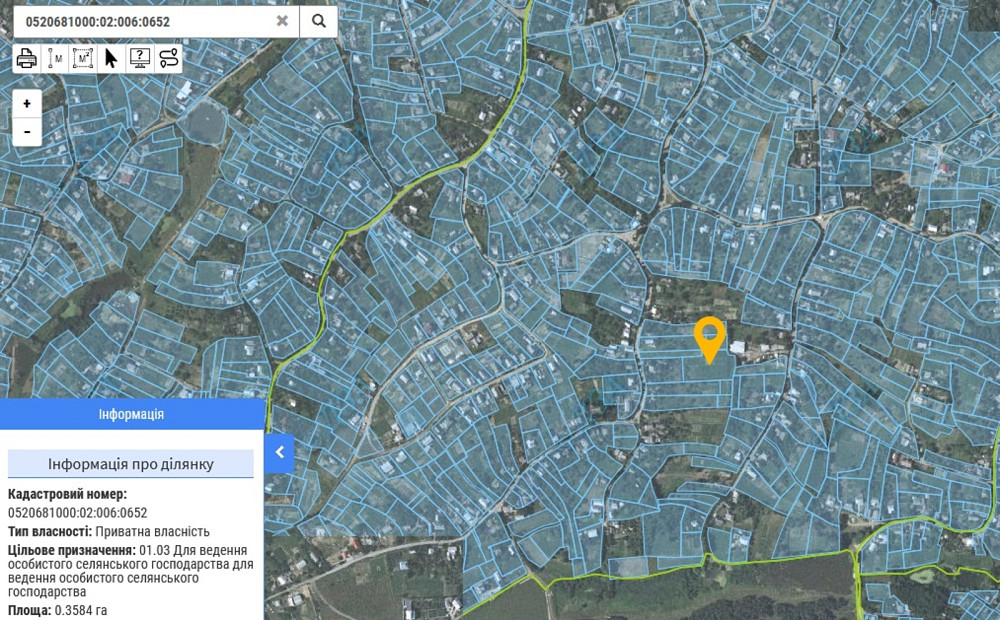
Task: Zoom out with the minus button
Action: pos(27,131)
